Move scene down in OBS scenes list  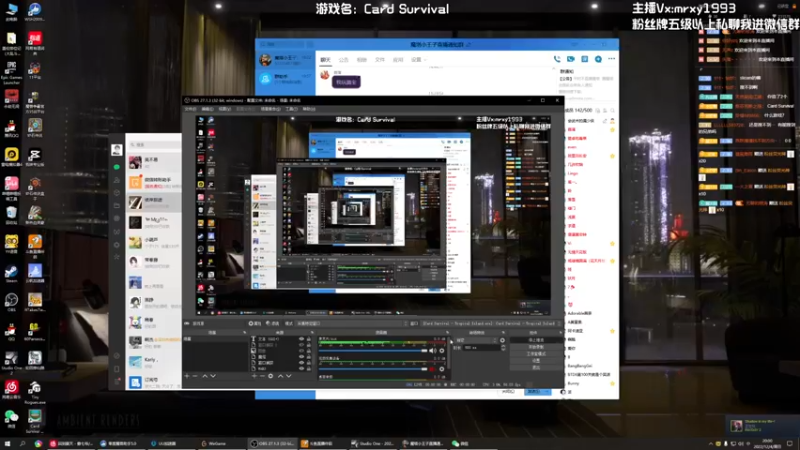coord(213,376)
